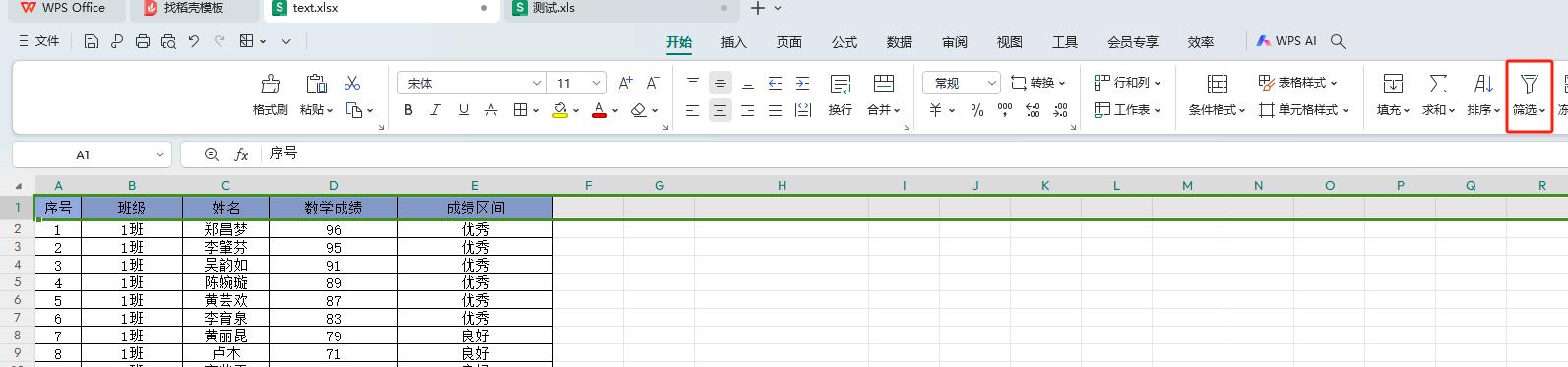This screenshot has height=367, width=1568.
Task: Increase decimal places icon
Action: pyautogui.click(x=1033, y=110)
